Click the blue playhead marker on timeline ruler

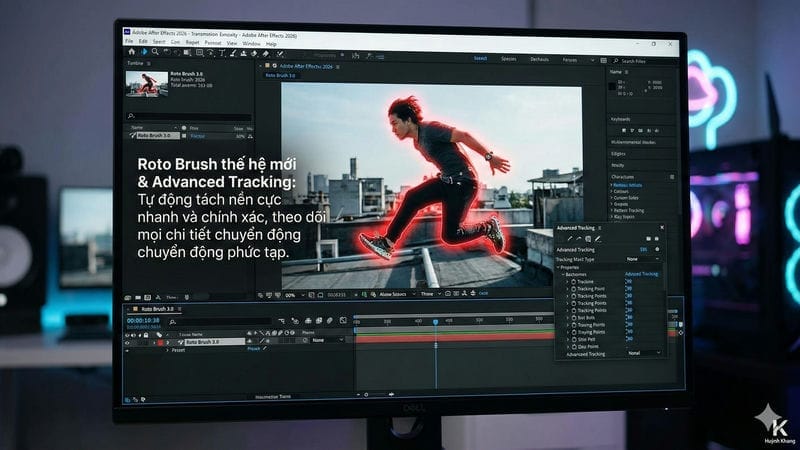click(435, 322)
